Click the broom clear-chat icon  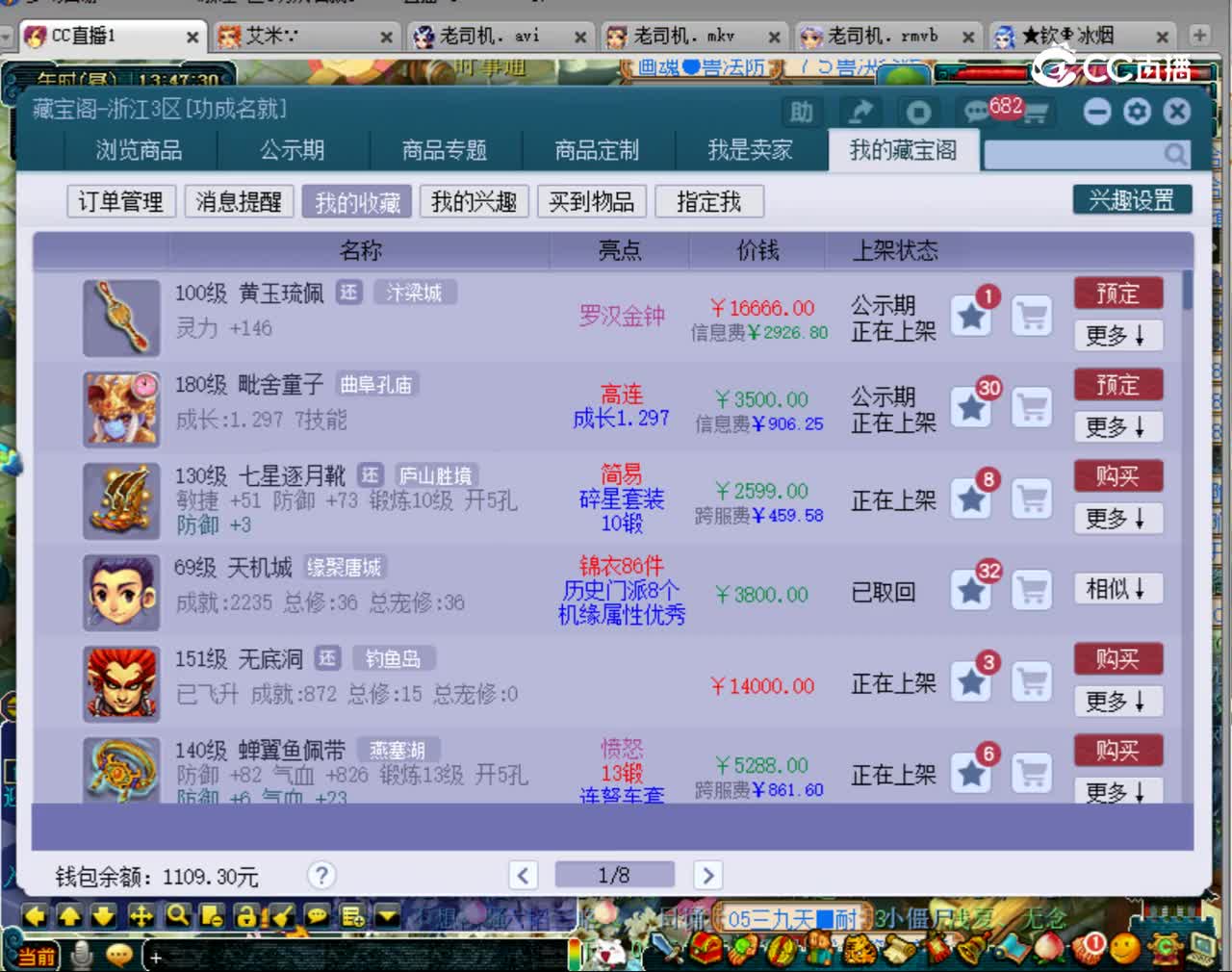tap(280, 915)
